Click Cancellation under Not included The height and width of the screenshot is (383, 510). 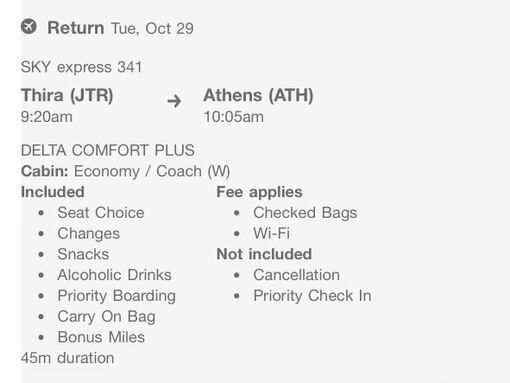click(296, 275)
